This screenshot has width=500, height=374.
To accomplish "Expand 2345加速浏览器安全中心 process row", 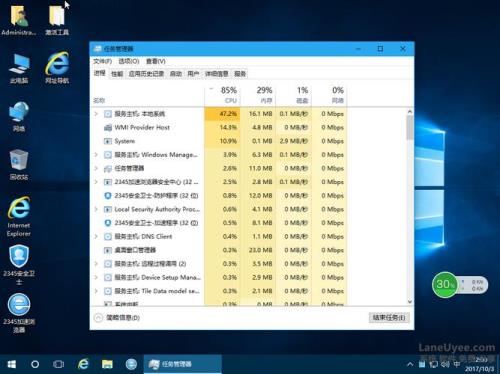I will click(x=96, y=182).
